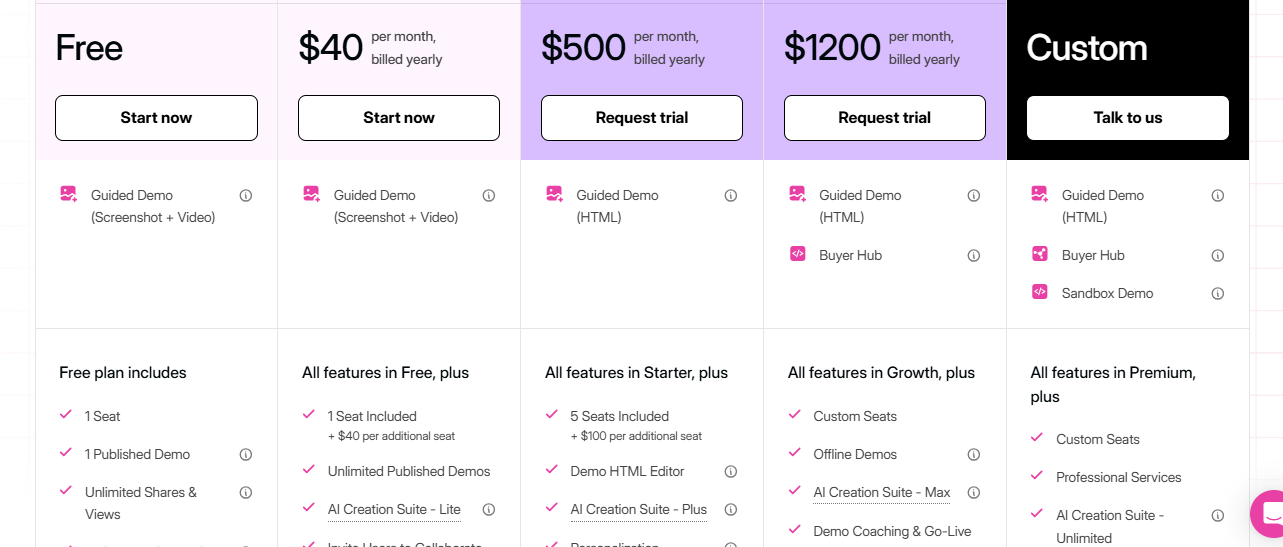Click info icon beside Free plan Guided Demo
1283x547 pixels.
pos(246,196)
